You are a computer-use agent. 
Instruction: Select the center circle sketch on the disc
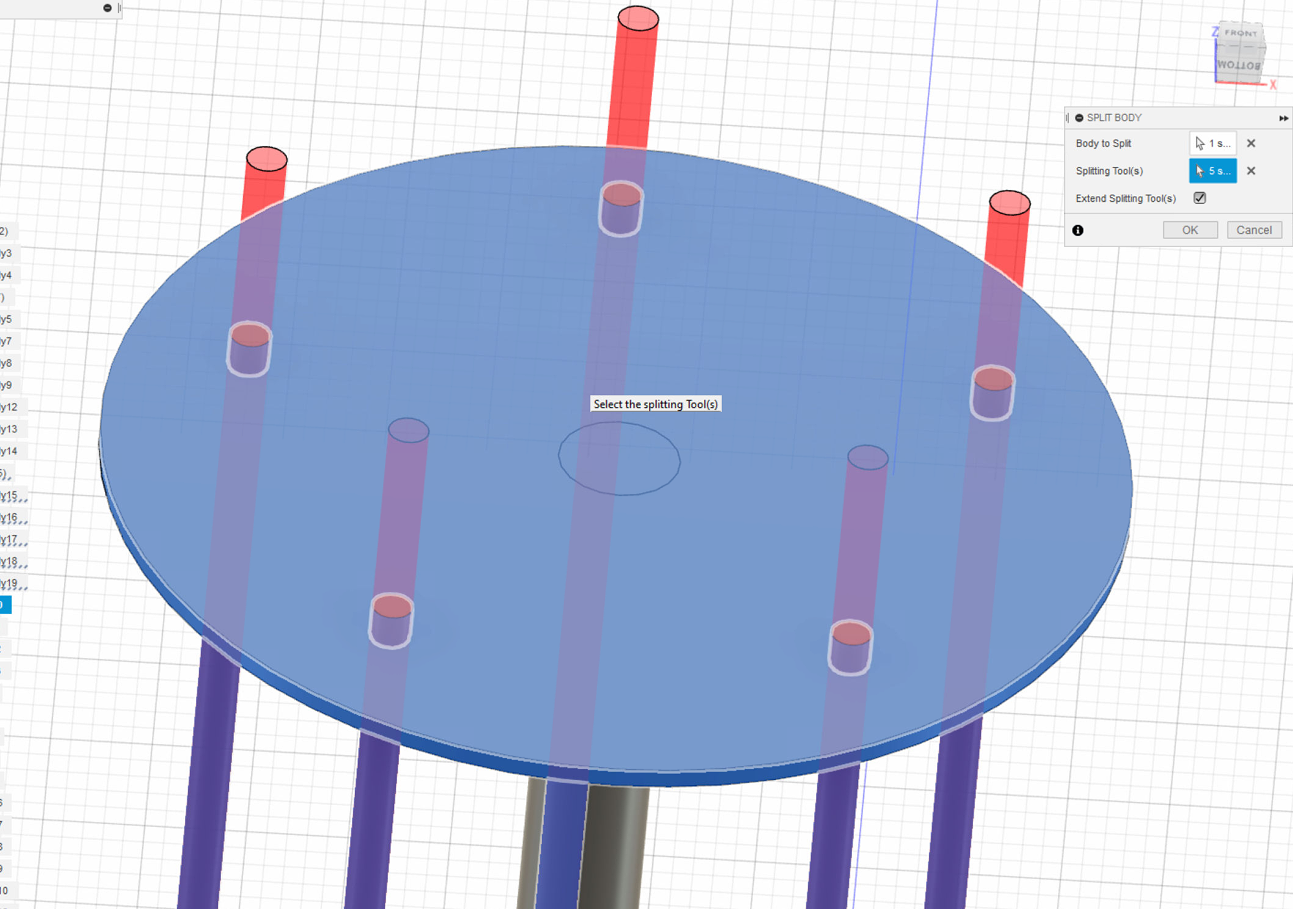coord(619,459)
